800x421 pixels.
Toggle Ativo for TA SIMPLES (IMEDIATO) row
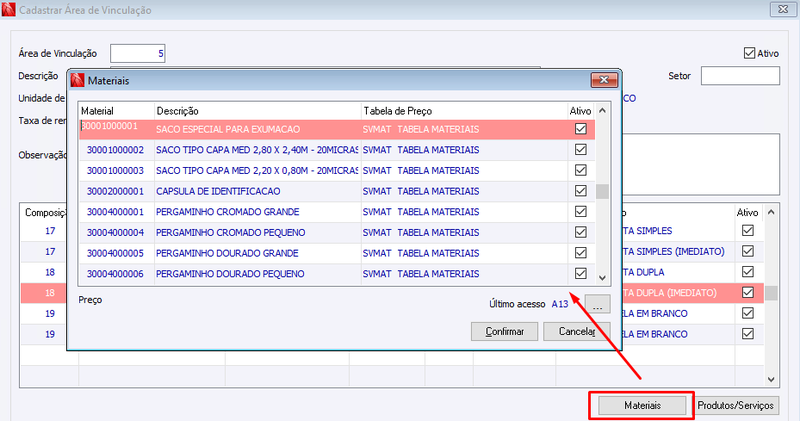(748, 251)
